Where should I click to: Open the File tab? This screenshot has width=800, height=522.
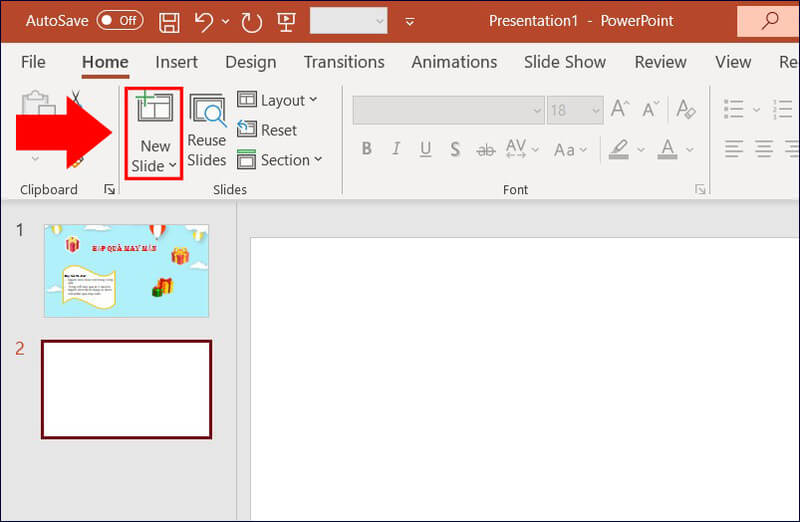(33, 62)
